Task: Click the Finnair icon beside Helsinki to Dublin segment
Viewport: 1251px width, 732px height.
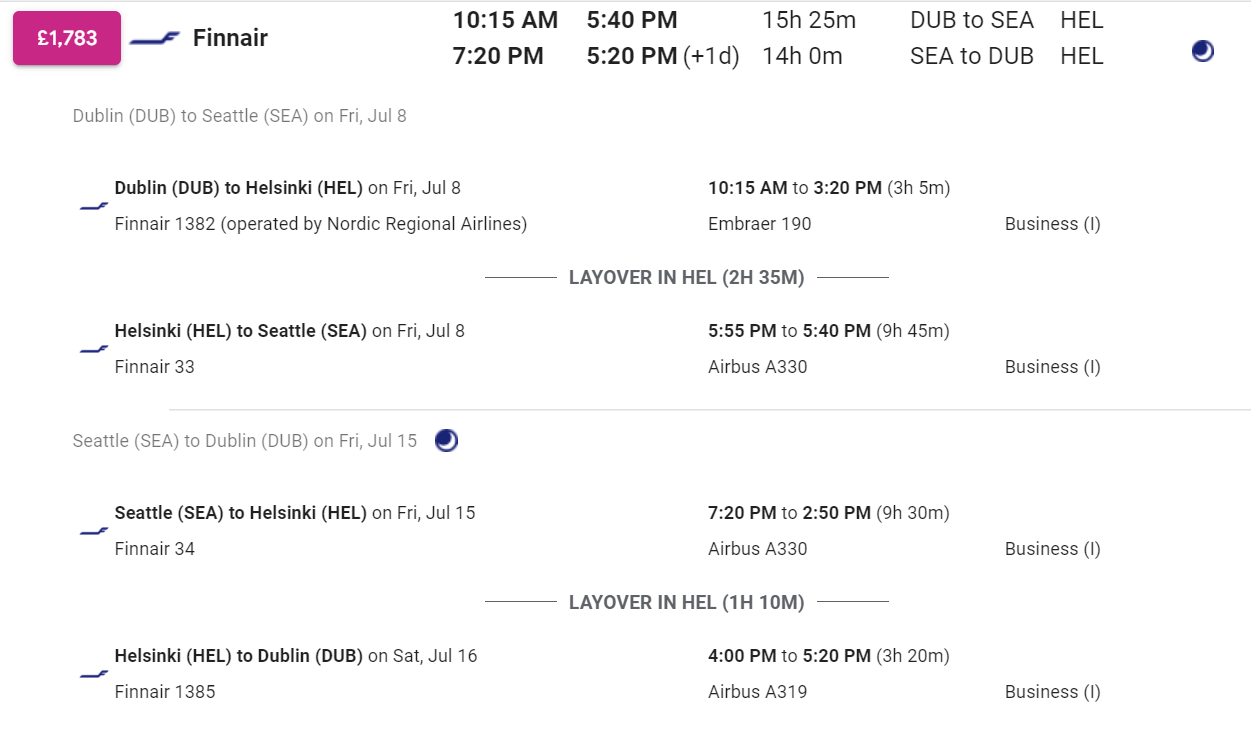Action: click(94, 674)
